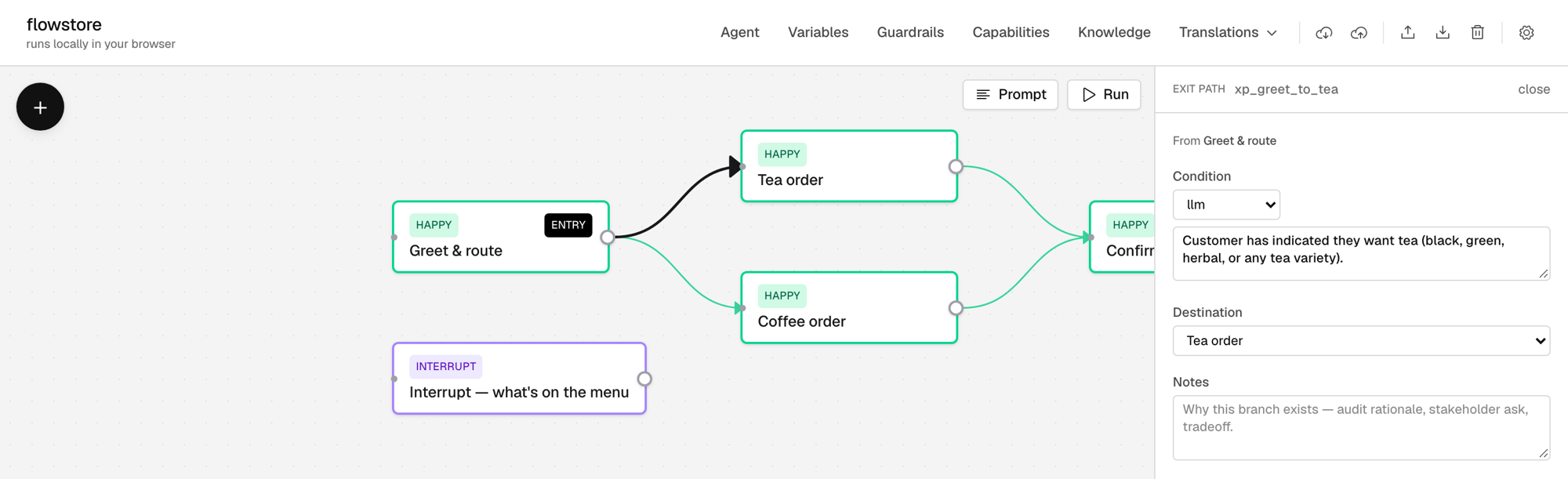Select the partially visible Confirm node
The width and height of the screenshot is (1568, 479).
pyautogui.click(x=1122, y=237)
